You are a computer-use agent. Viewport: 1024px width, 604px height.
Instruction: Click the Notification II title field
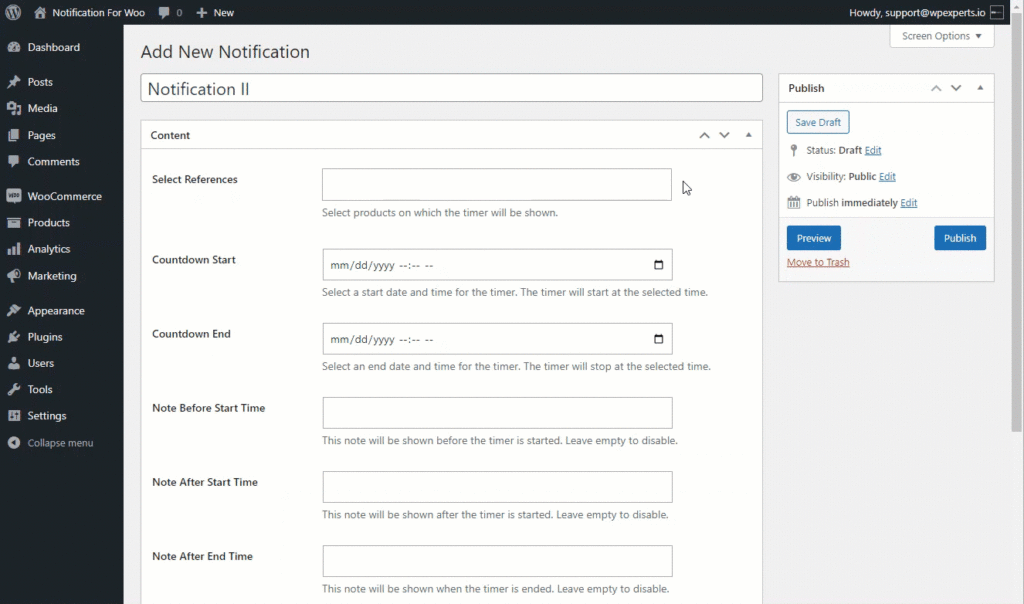coord(451,87)
